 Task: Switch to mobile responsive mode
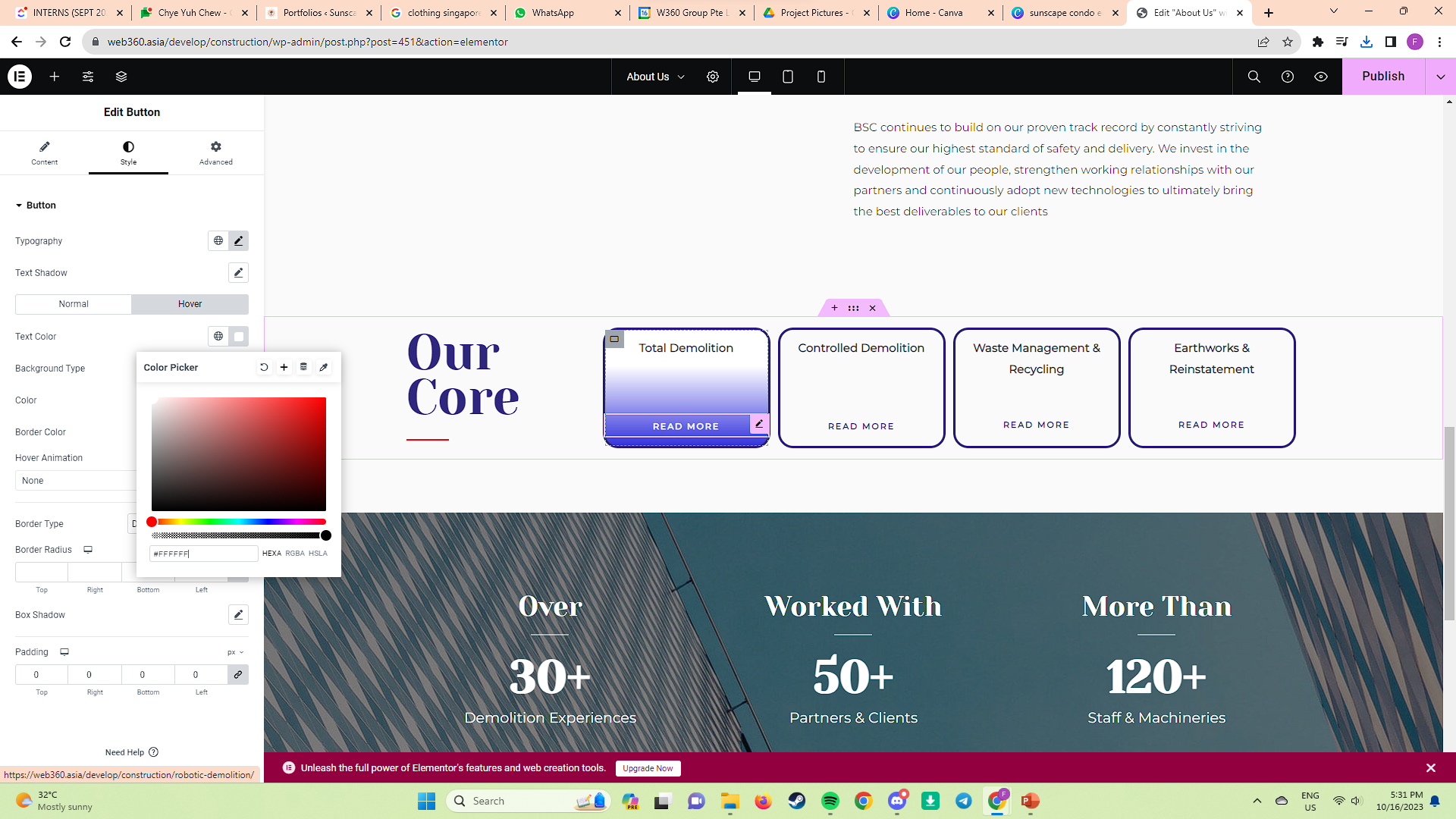[x=821, y=77]
